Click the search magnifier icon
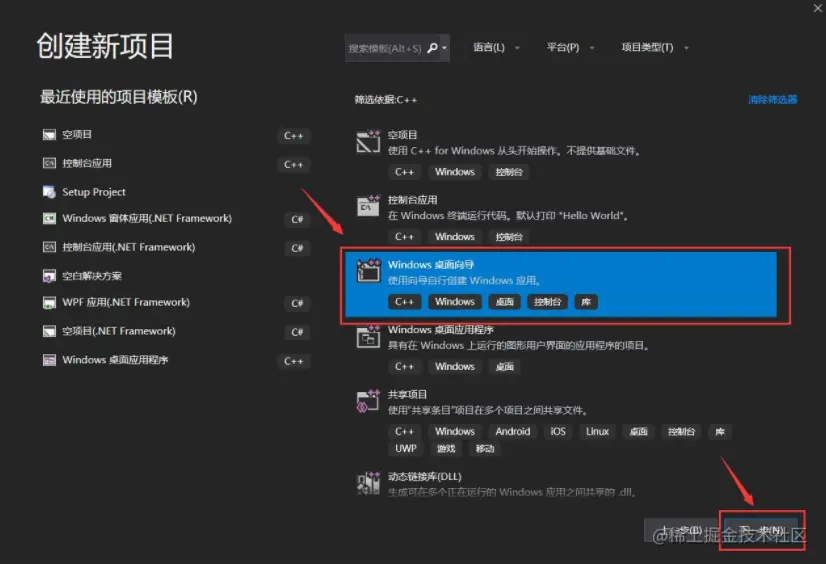Screen dimensions: 826x564 [432, 48]
